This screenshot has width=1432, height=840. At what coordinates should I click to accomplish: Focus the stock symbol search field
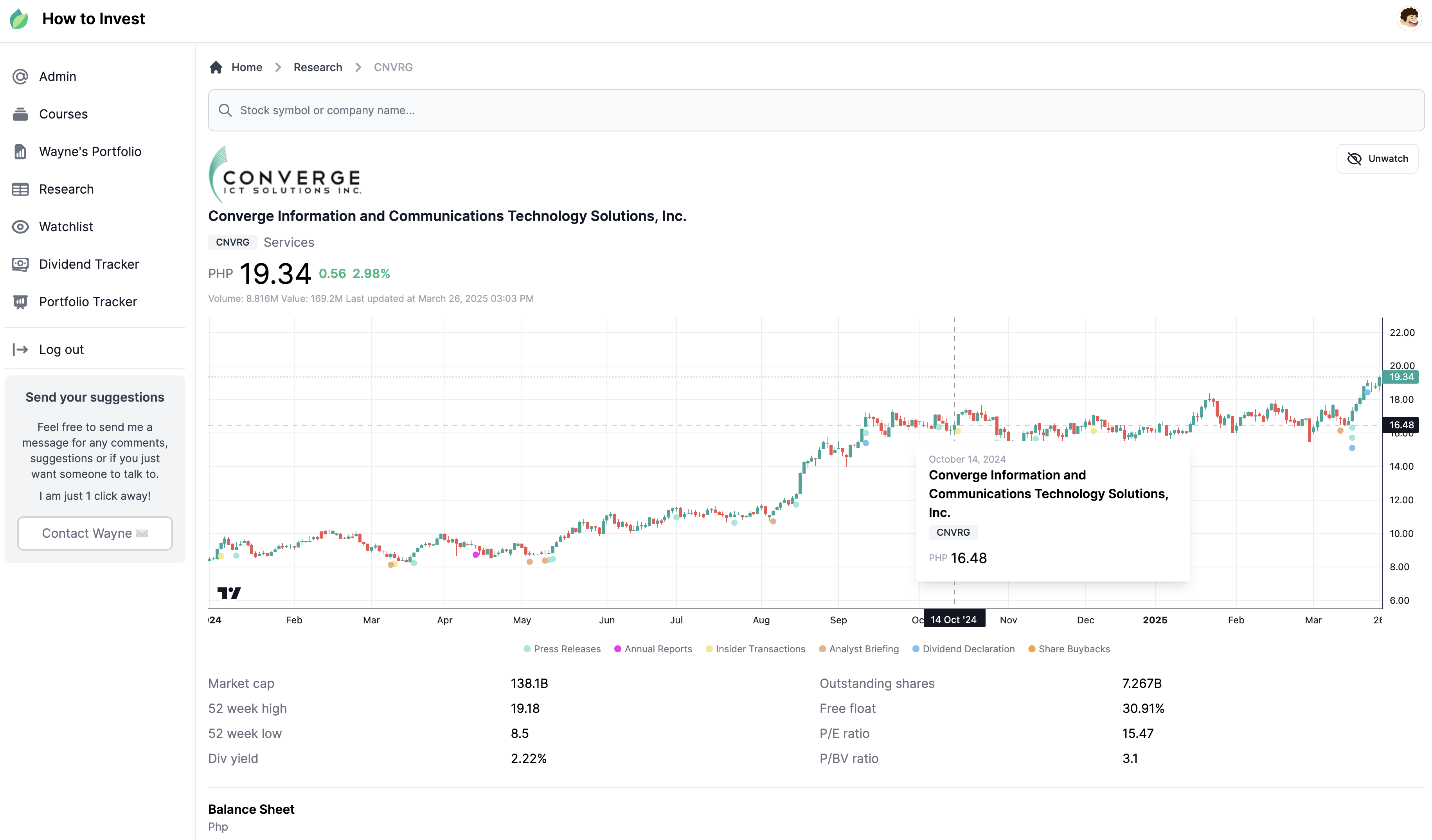pos(816,110)
